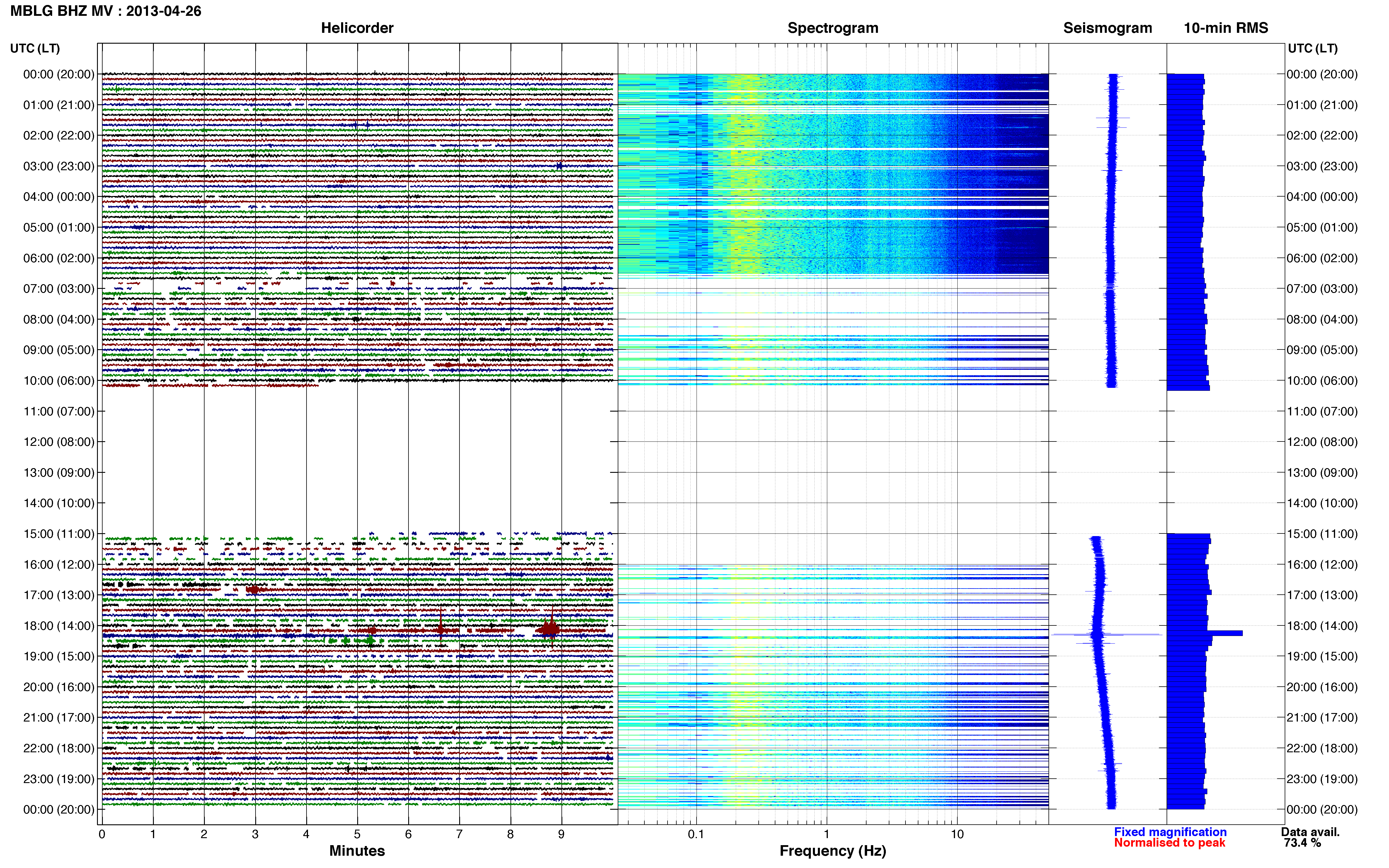Click the left-axis '23:00 (19:00)' time label
This screenshot has height=868, width=1389.
(x=59, y=779)
